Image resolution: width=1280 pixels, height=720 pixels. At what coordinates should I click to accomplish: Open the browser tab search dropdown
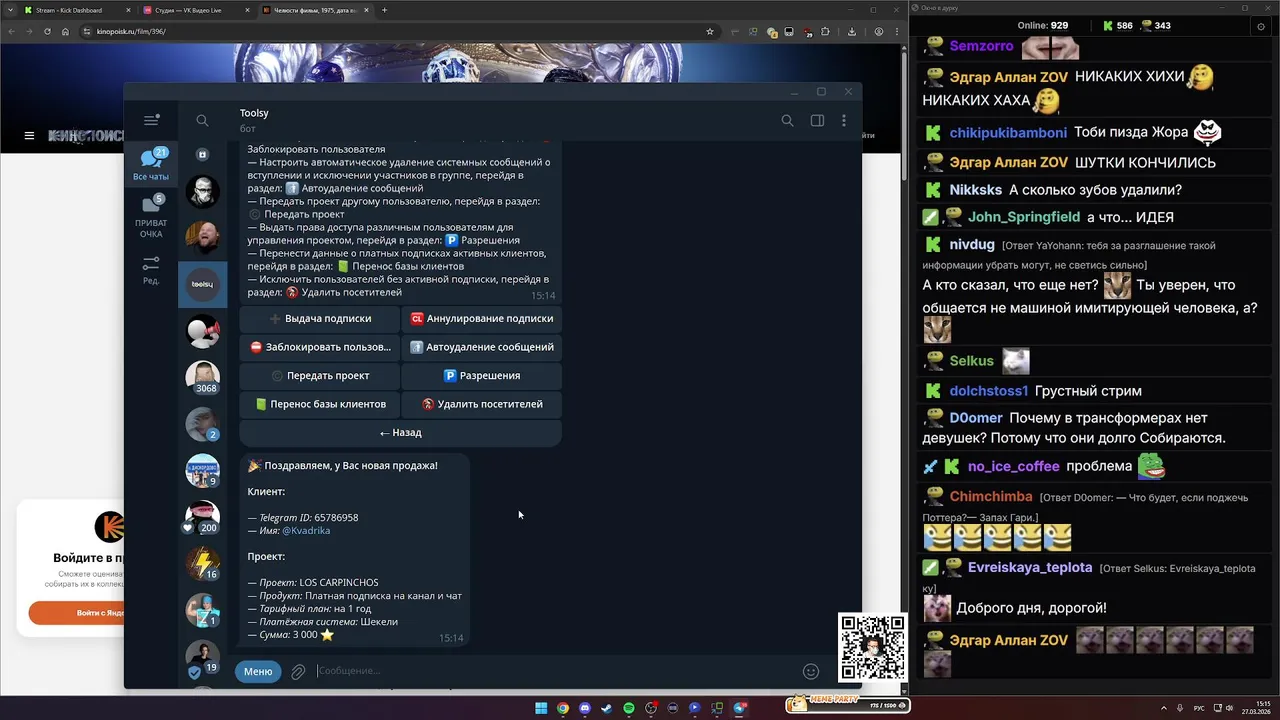click(9, 10)
